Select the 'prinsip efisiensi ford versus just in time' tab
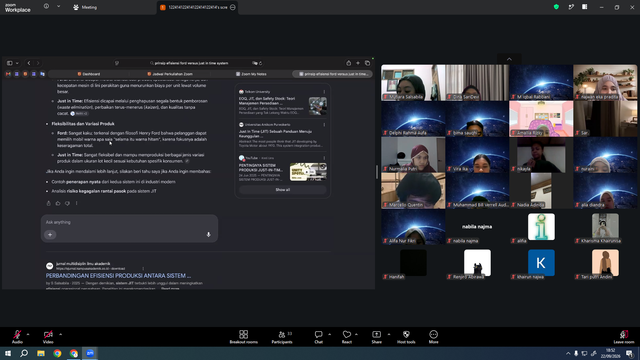Image resolution: width=640 pixels, height=360 pixels. tap(333, 74)
